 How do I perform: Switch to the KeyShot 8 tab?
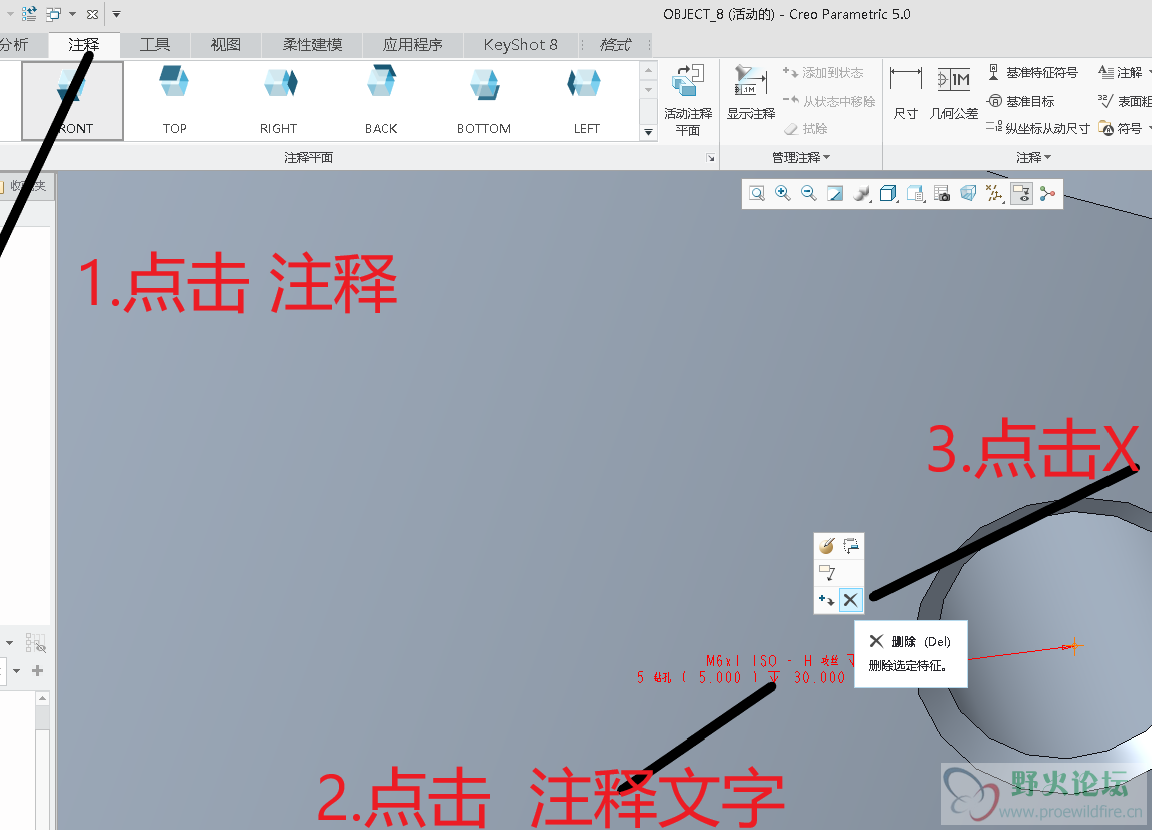pos(521,45)
